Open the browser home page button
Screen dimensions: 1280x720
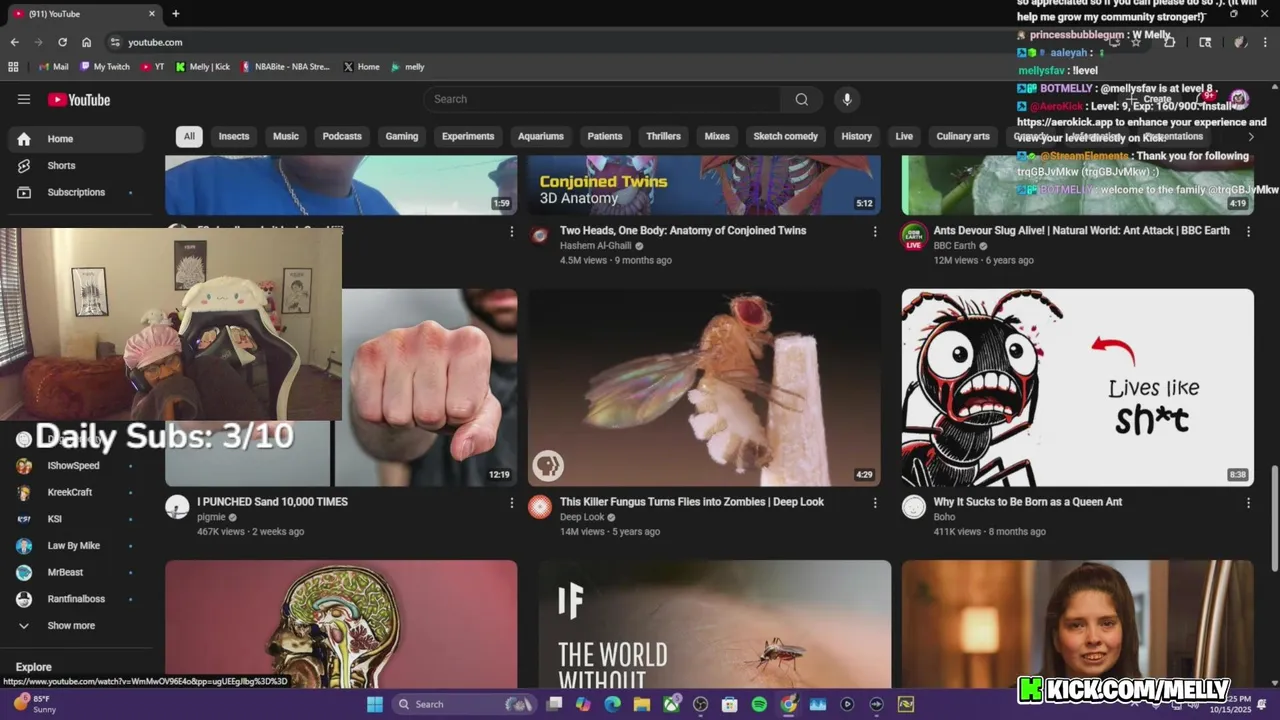click(x=87, y=42)
